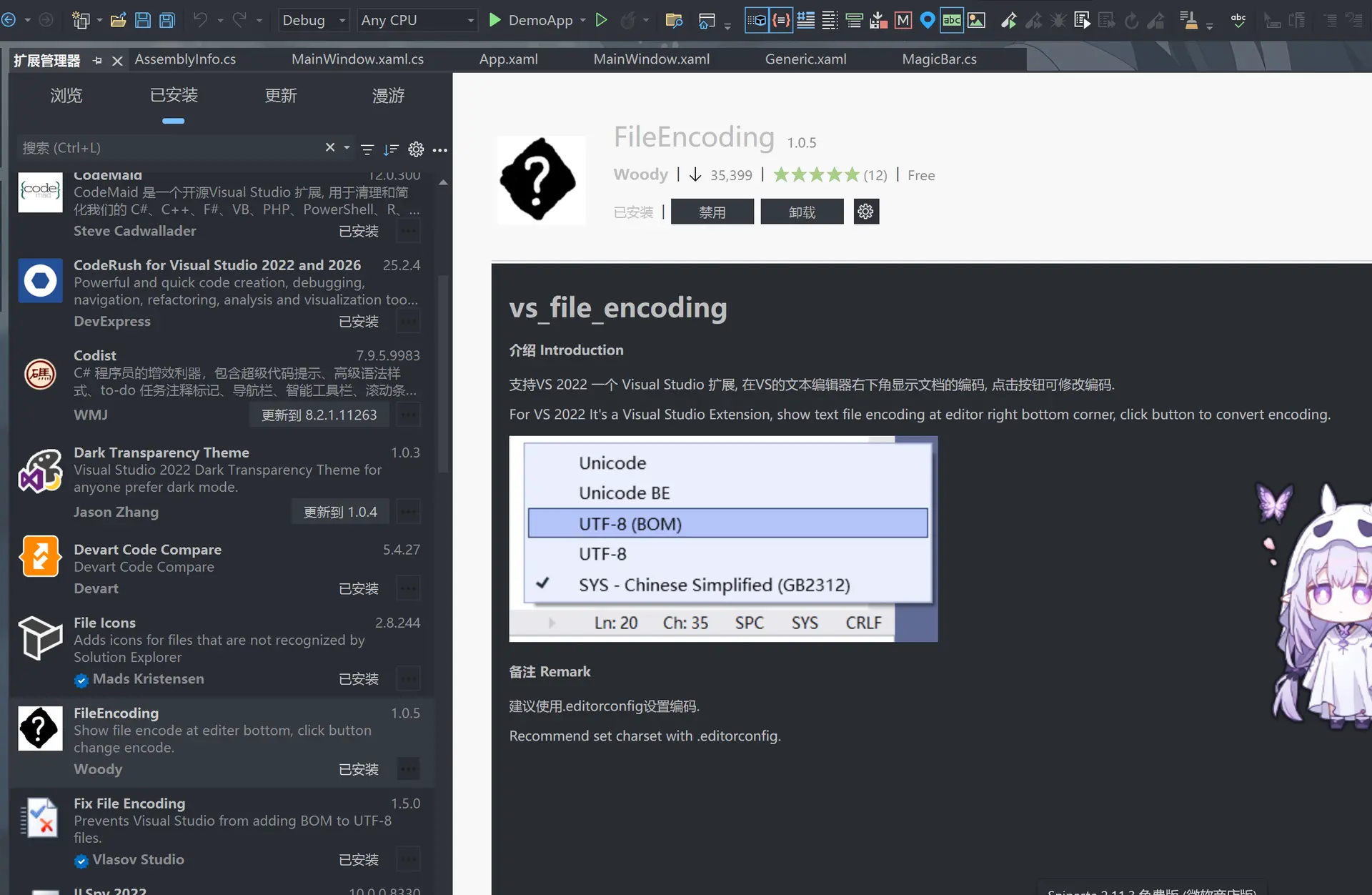Close the 扩展管理器 tab
This screenshot has width=1372, height=895.
(117, 61)
